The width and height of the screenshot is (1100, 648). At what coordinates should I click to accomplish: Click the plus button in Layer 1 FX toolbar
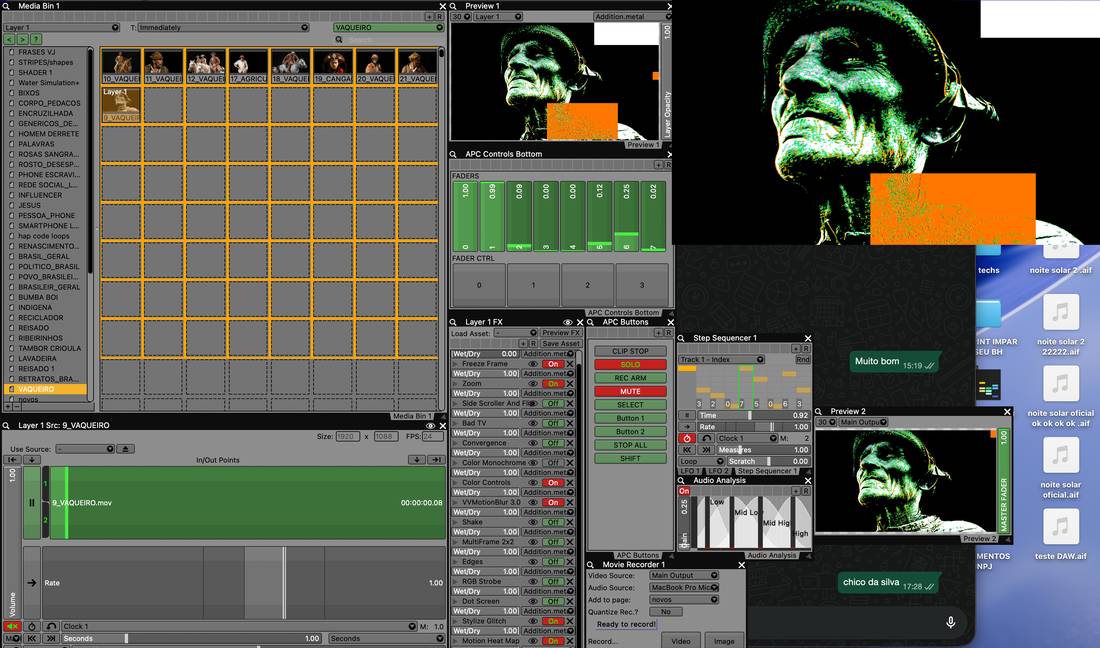click(524, 344)
